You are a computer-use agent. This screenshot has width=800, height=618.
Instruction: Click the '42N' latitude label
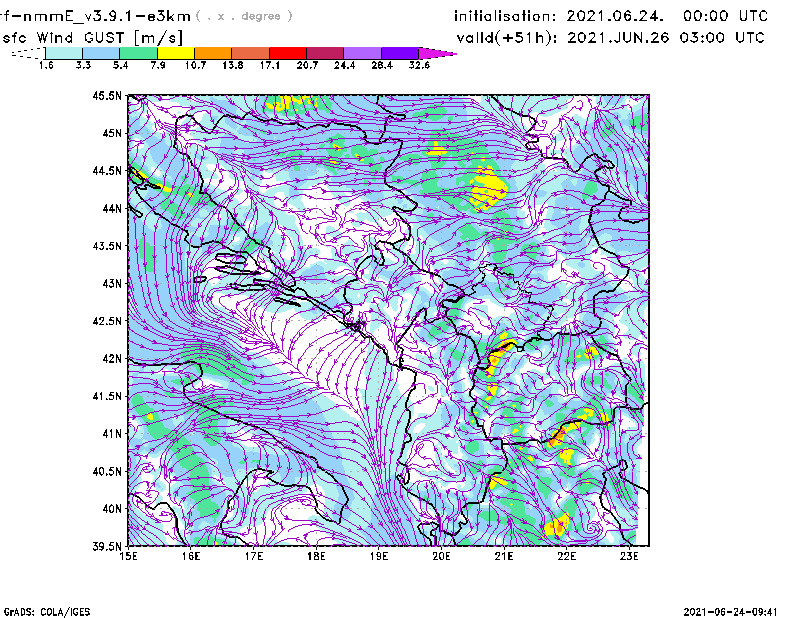tap(112, 358)
